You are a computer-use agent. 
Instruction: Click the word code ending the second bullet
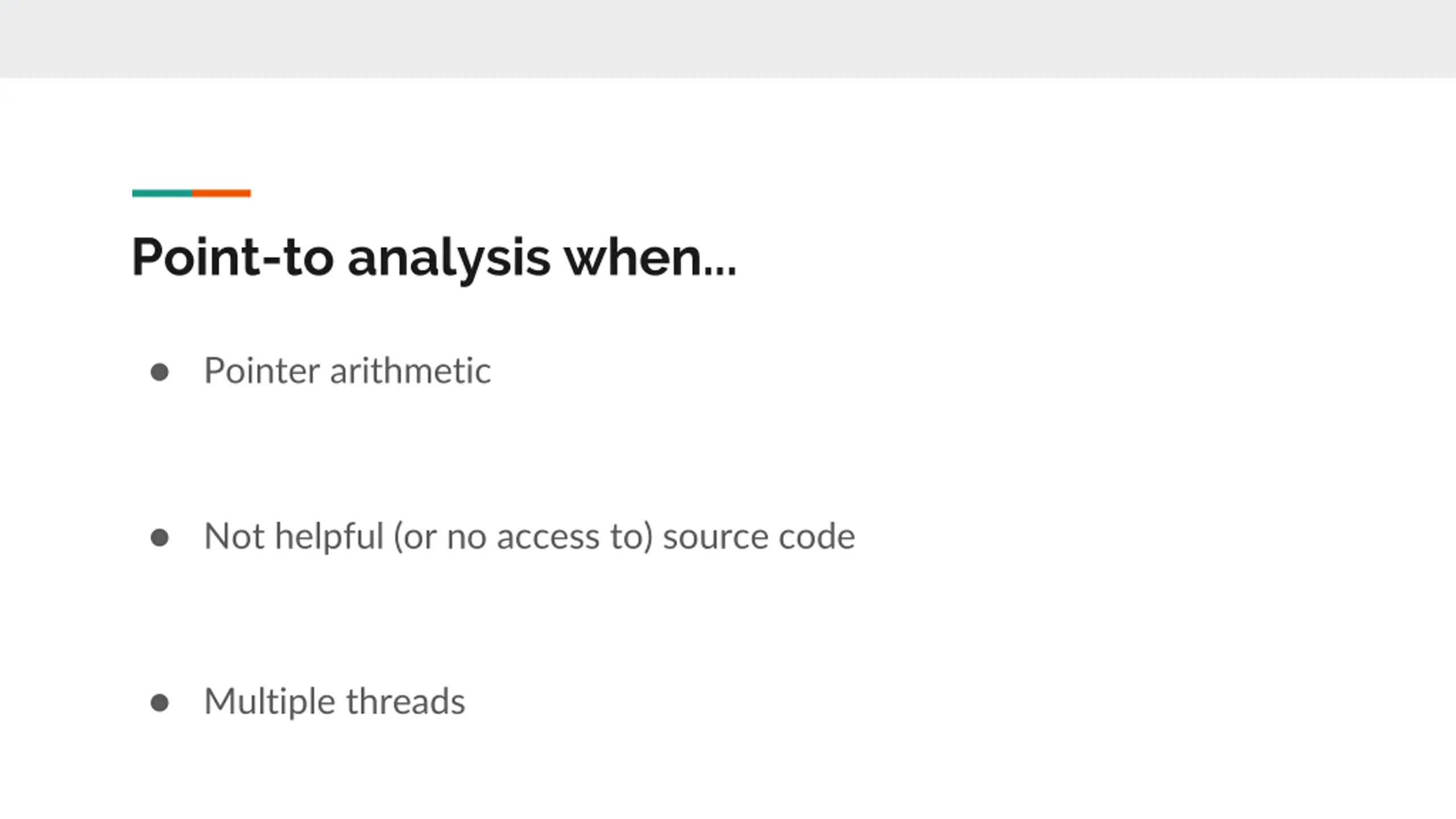(817, 537)
